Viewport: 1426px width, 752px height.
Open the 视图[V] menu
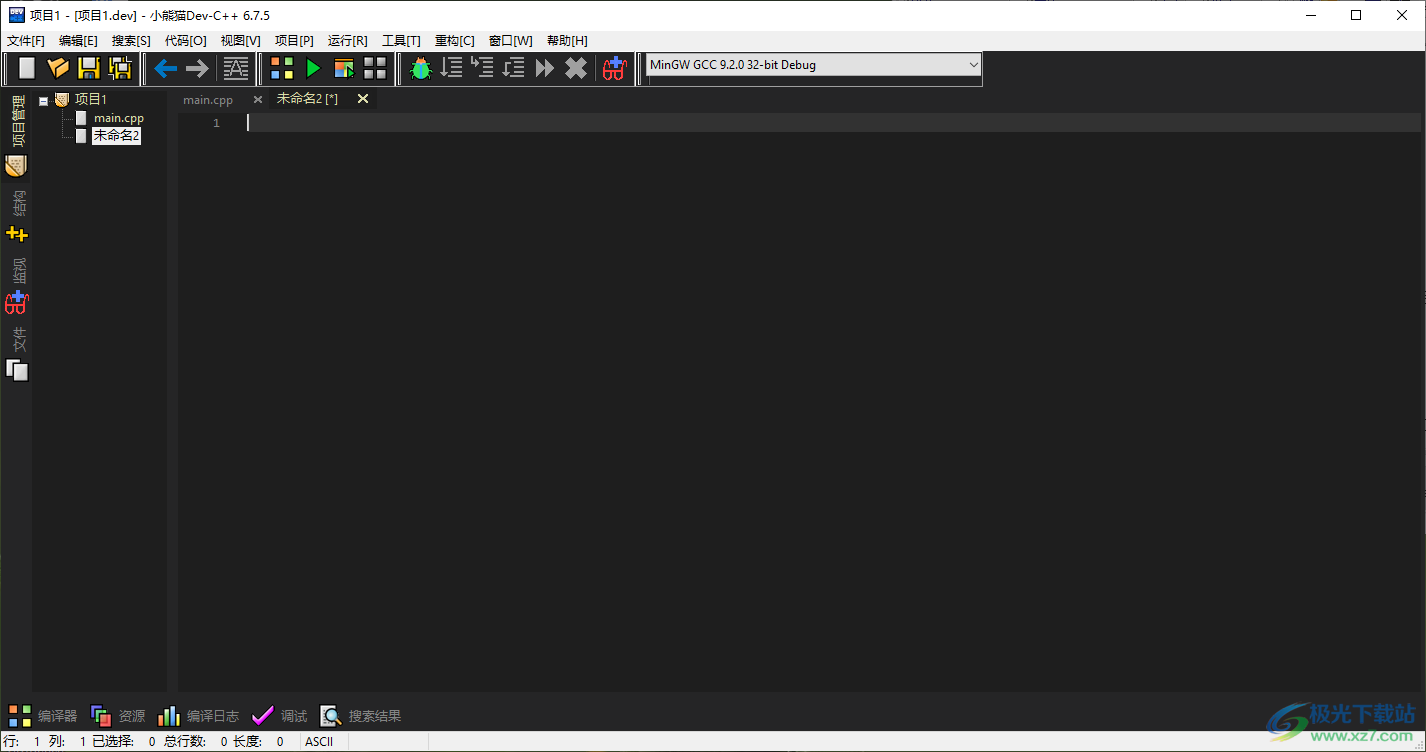click(x=240, y=41)
